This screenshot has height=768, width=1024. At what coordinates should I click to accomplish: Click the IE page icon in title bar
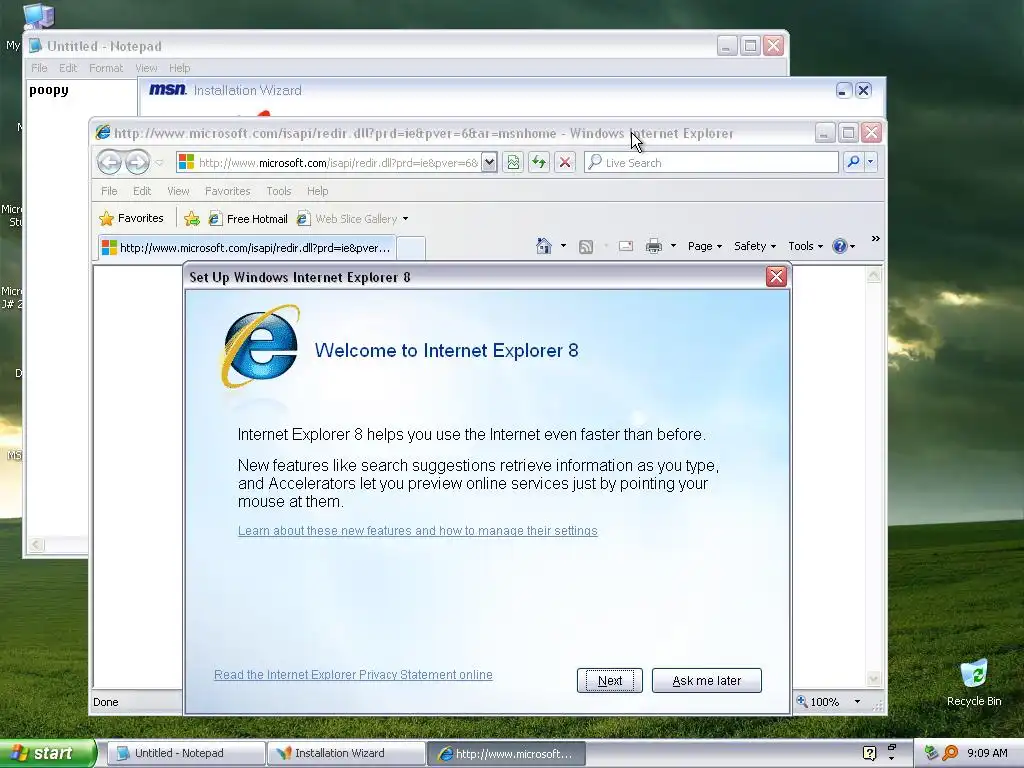pyautogui.click(x=103, y=133)
